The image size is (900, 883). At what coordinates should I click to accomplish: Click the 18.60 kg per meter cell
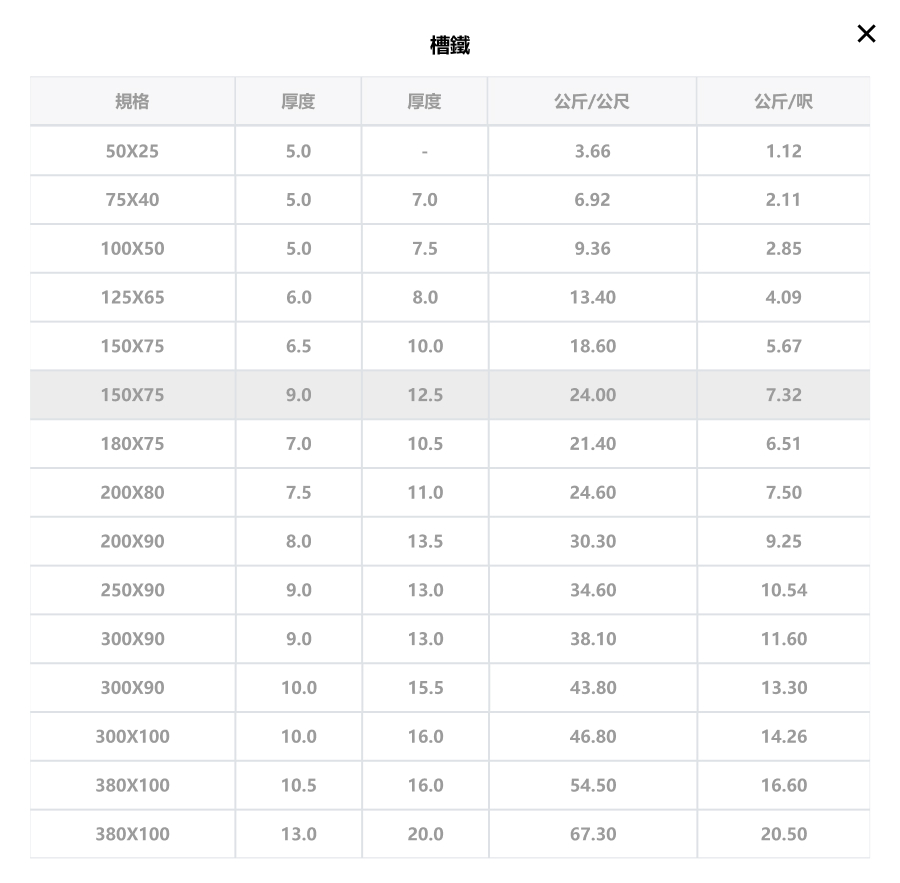coord(592,346)
